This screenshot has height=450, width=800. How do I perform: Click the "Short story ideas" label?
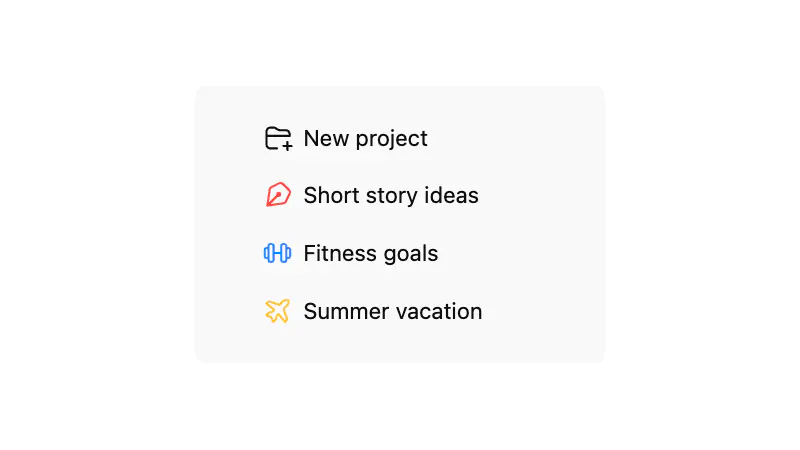coord(390,196)
